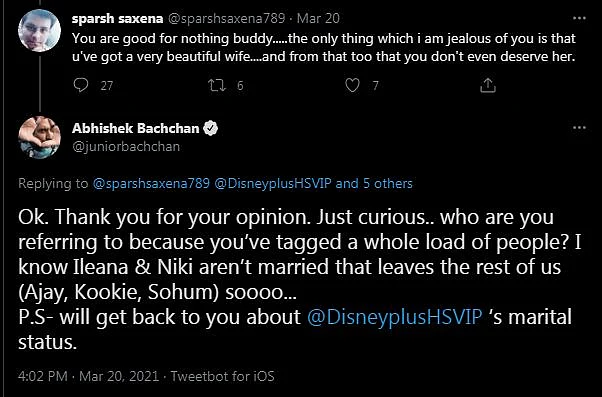This screenshot has width=602, height=397.
Task: Retweet sparsh saxena's tweet
Action: click(x=217, y=85)
